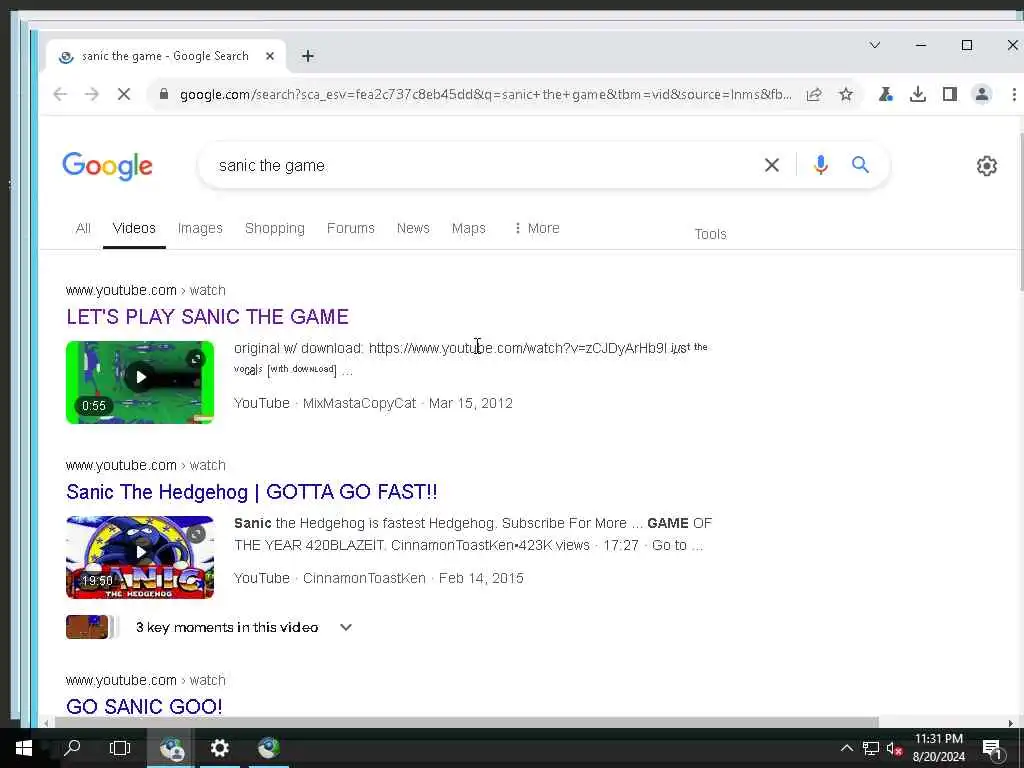Submit search with magnifier icon
1024x768 pixels.
point(860,165)
